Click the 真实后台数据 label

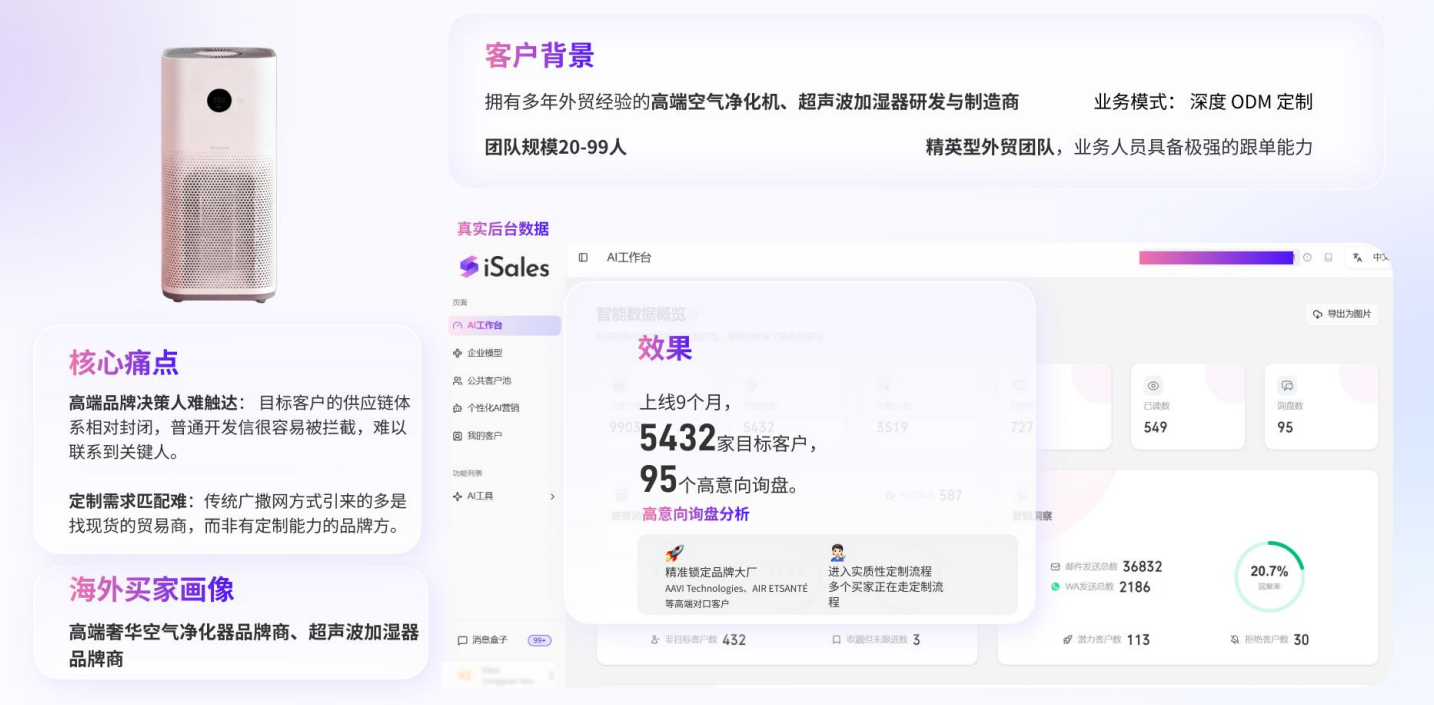(x=503, y=229)
